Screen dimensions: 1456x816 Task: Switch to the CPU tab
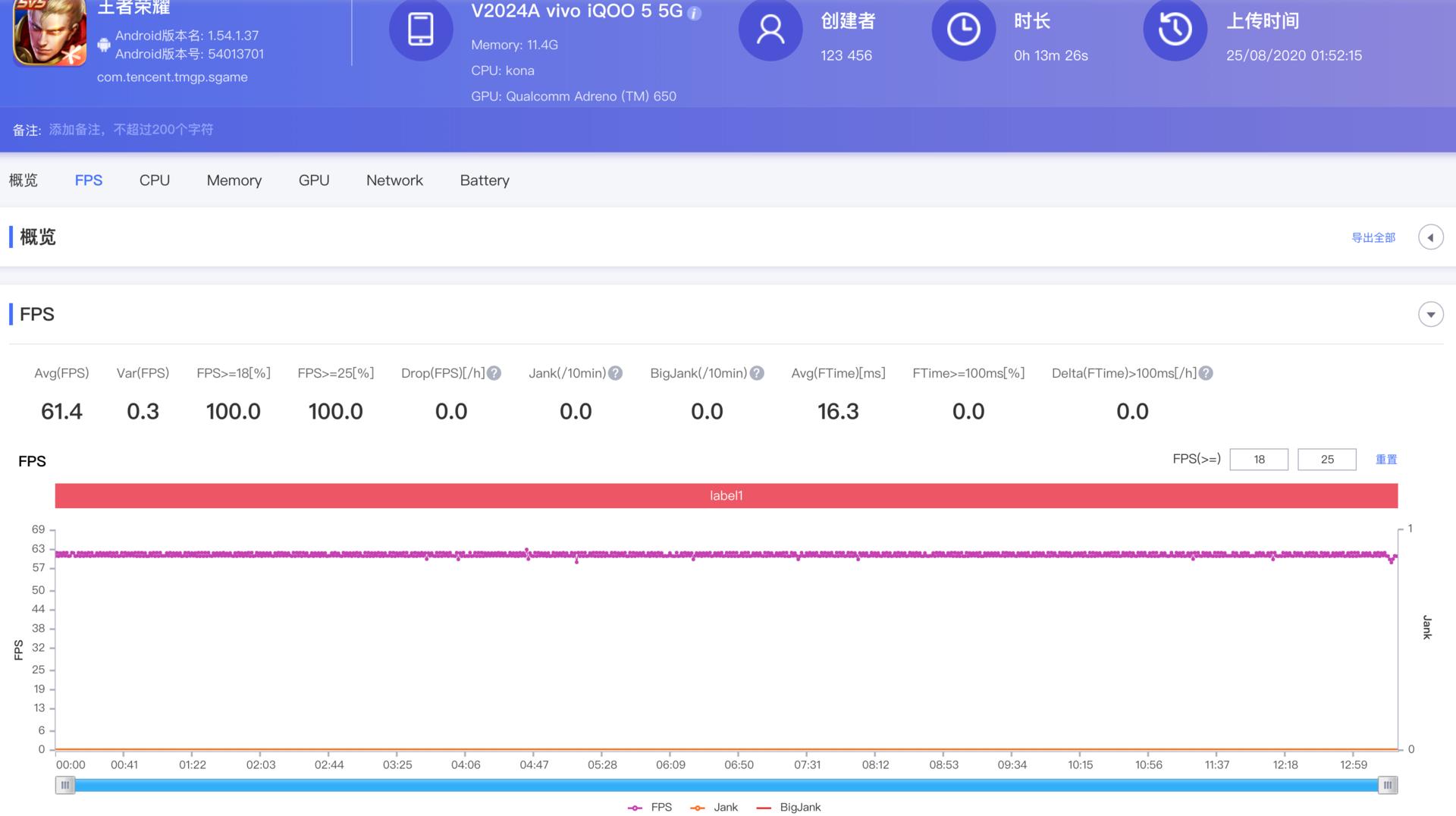click(x=154, y=180)
